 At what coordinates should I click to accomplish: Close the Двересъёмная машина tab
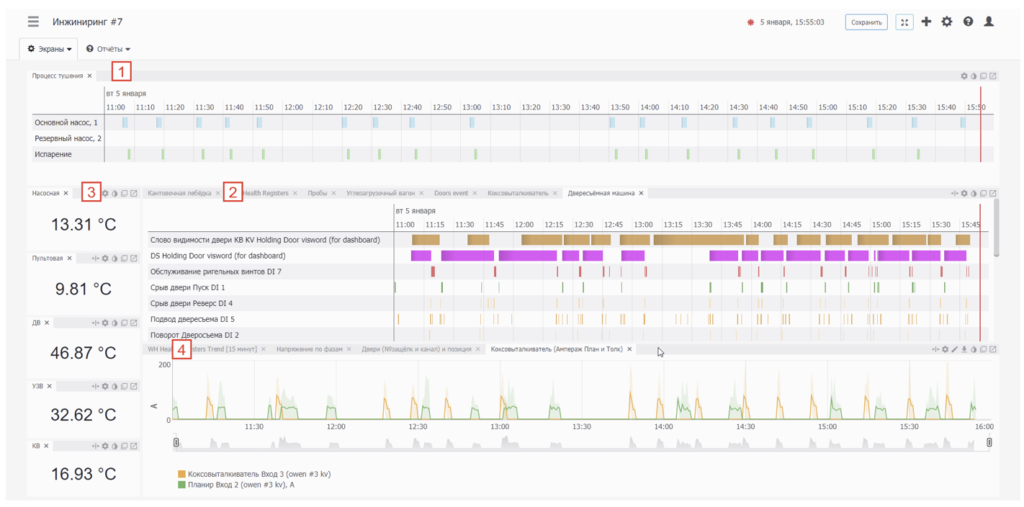coord(641,193)
